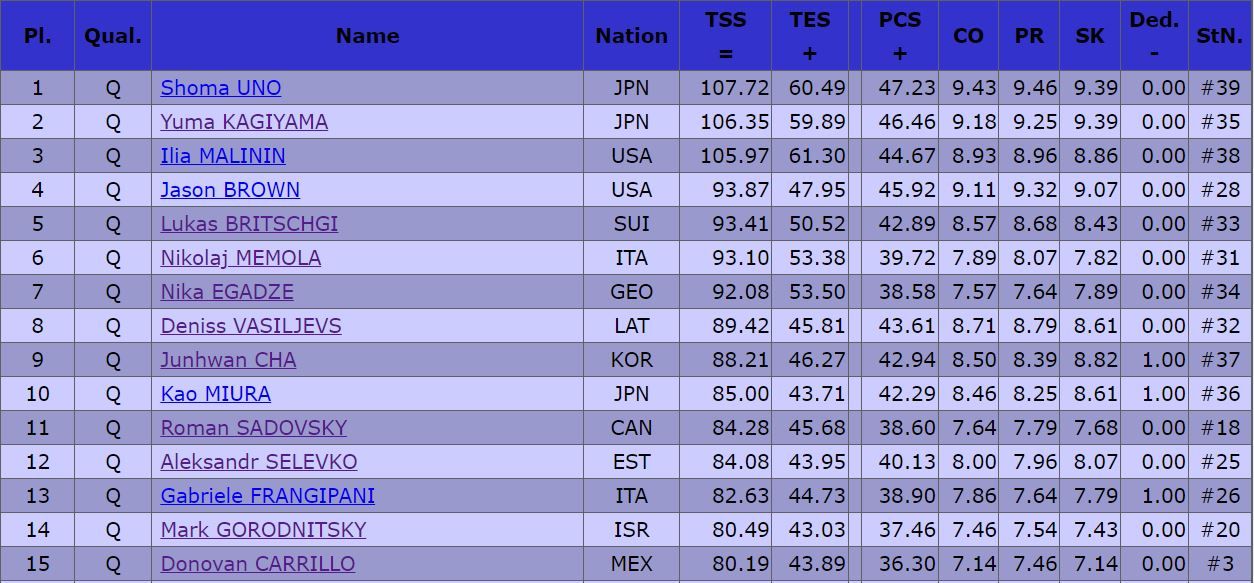Click Roman SADOVSKY link
The height and width of the screenshot is (583, 1254).
[254, 428]
